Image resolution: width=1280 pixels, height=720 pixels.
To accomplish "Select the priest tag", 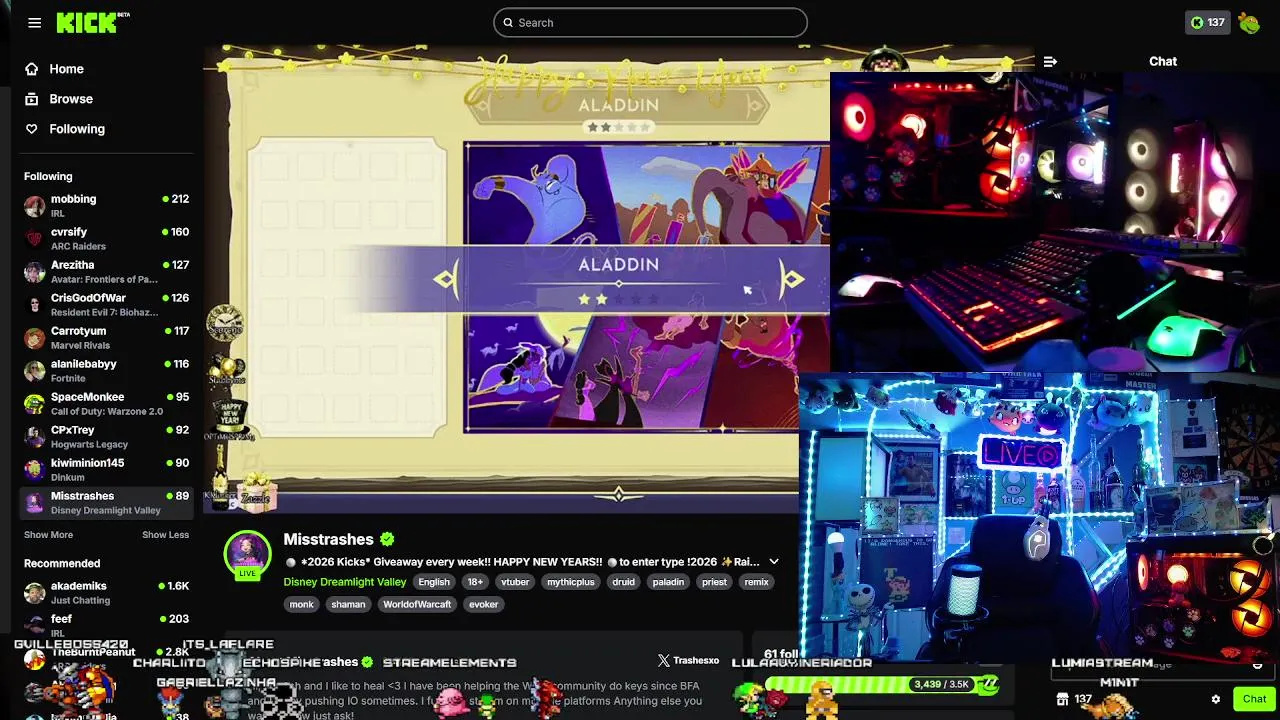I will [x=714, y=582].
